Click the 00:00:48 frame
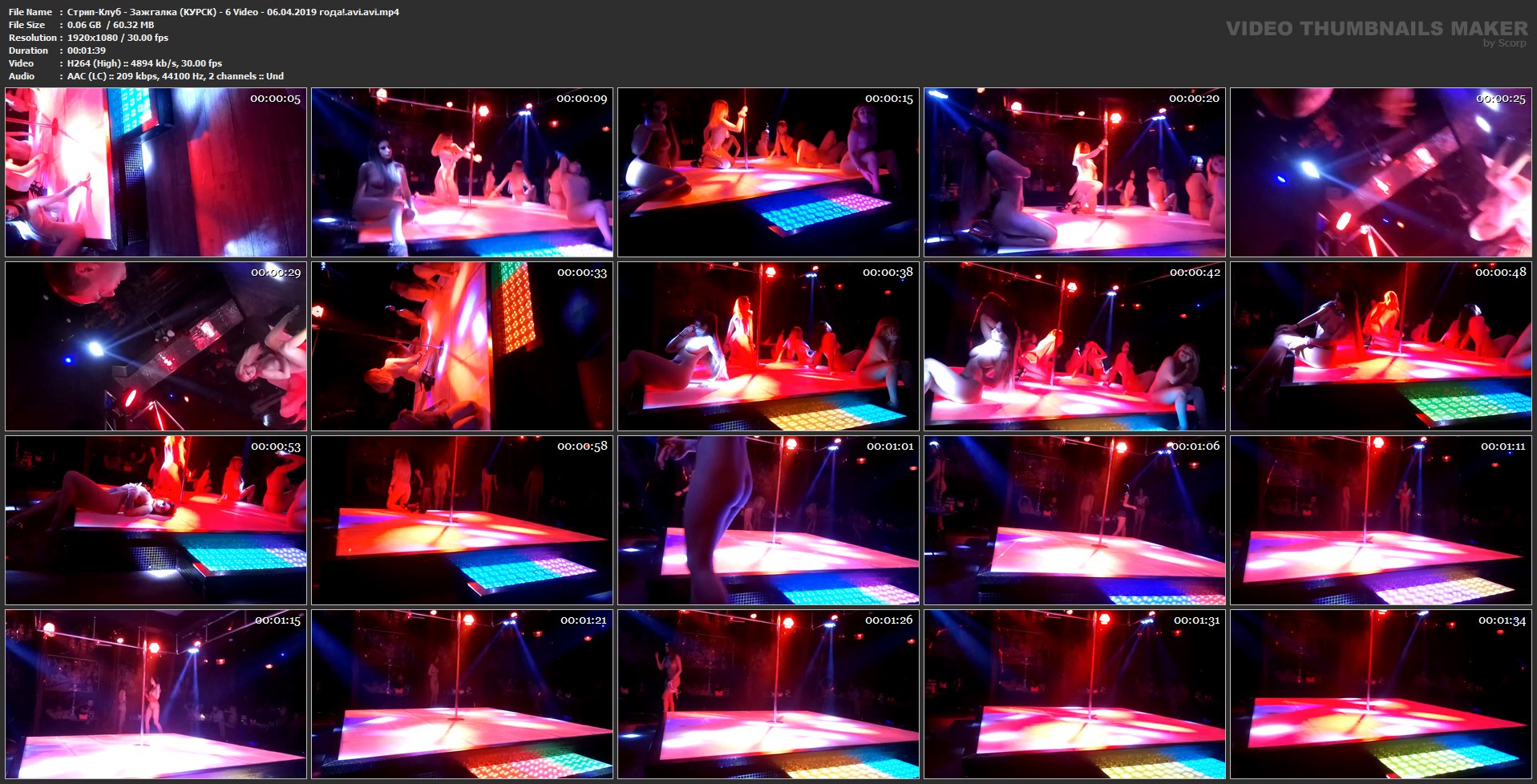 (x=1381, y=346)
